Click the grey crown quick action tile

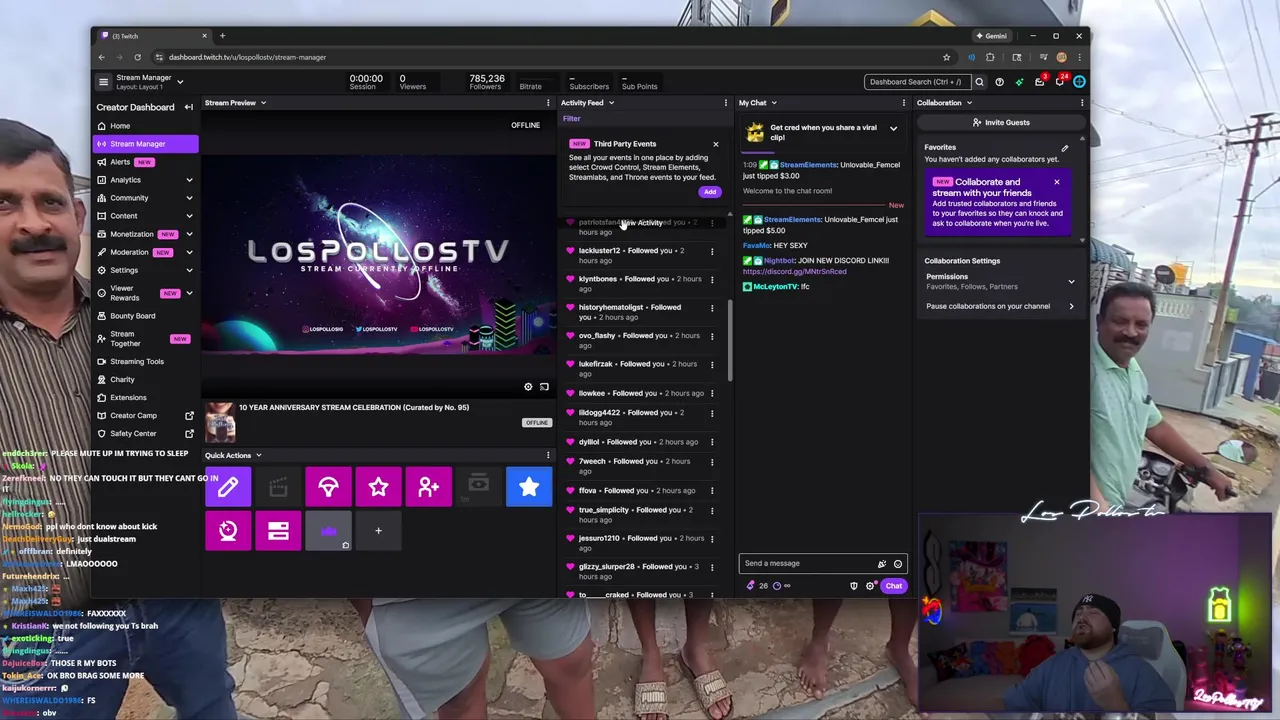tap(328, 531)
